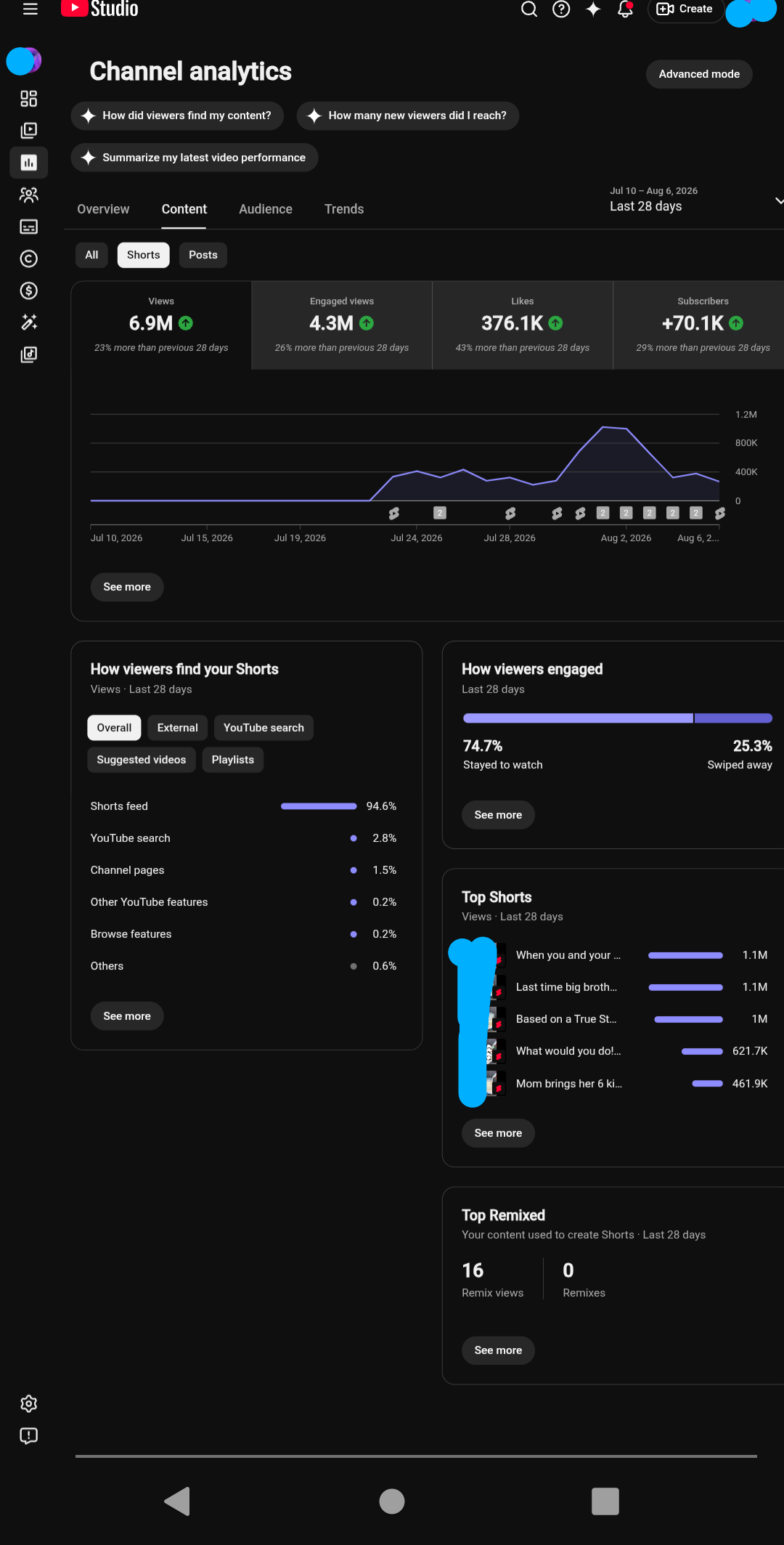Image resolution: width=784 pixels, height=1545 pixels.
Task: Select the Posts filter chip
Action: click(203, 255)
